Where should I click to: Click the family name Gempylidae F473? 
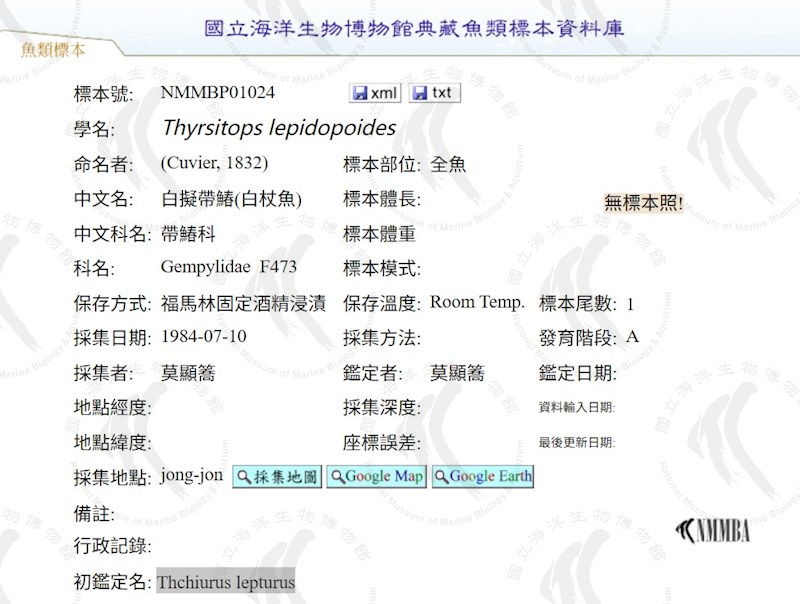(229, 267)
